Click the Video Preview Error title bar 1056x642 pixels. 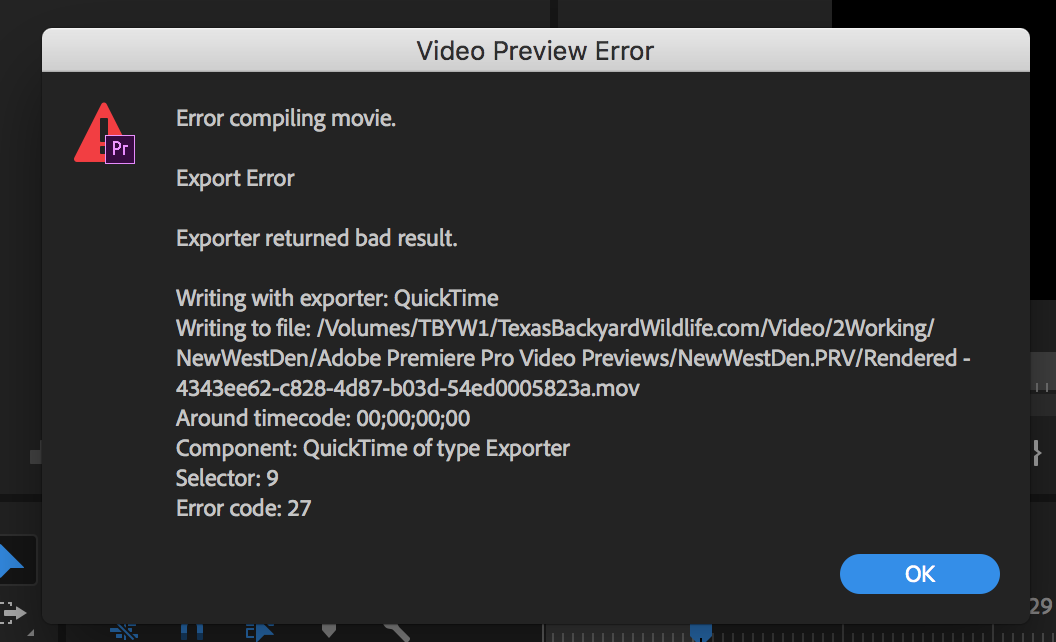coord(535,50)
